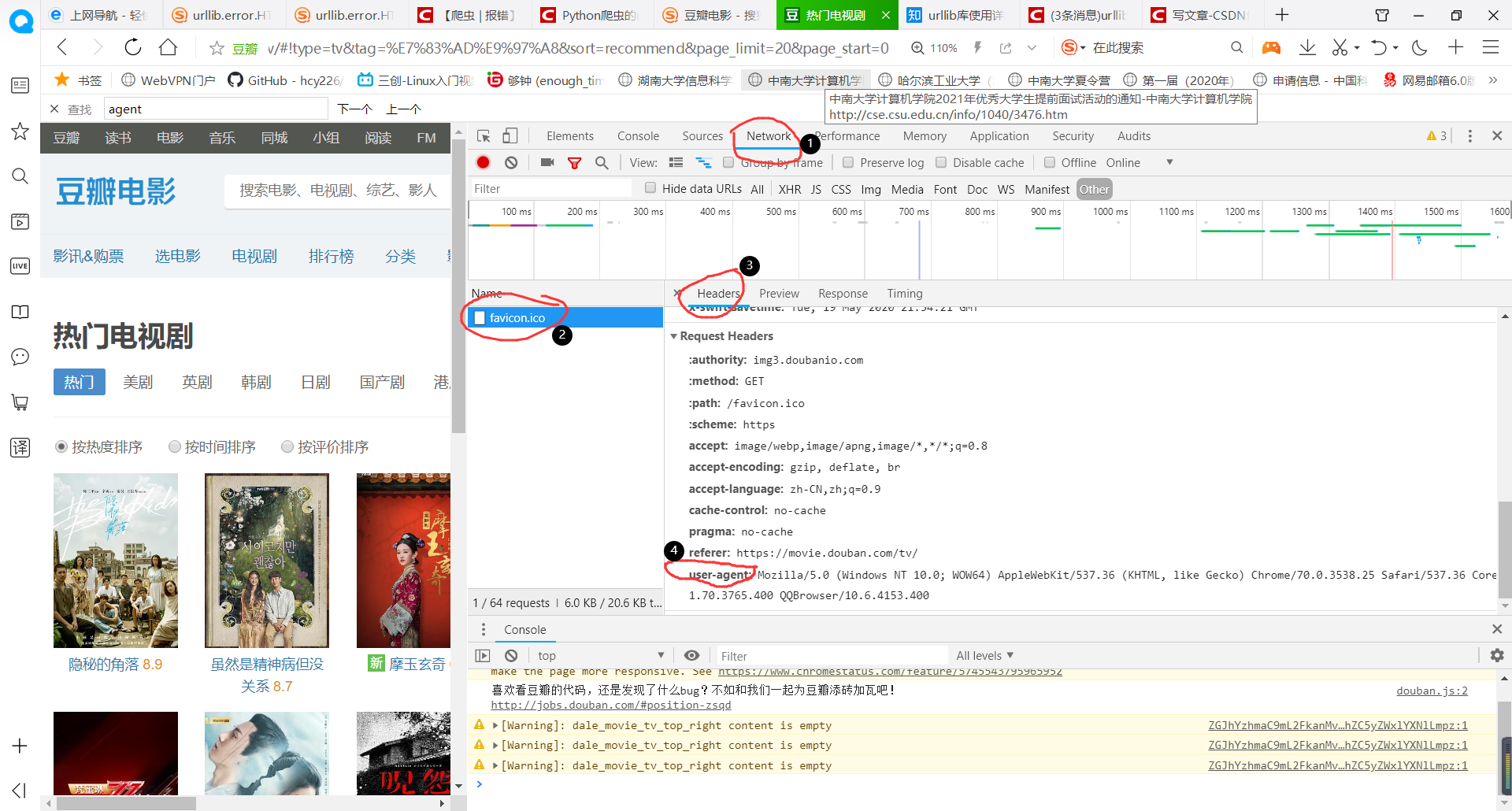Expand bookmarks bar overflow chevron
Image resolution: width=1512 pixels, height=811 pixels.
coord(1492,80)
